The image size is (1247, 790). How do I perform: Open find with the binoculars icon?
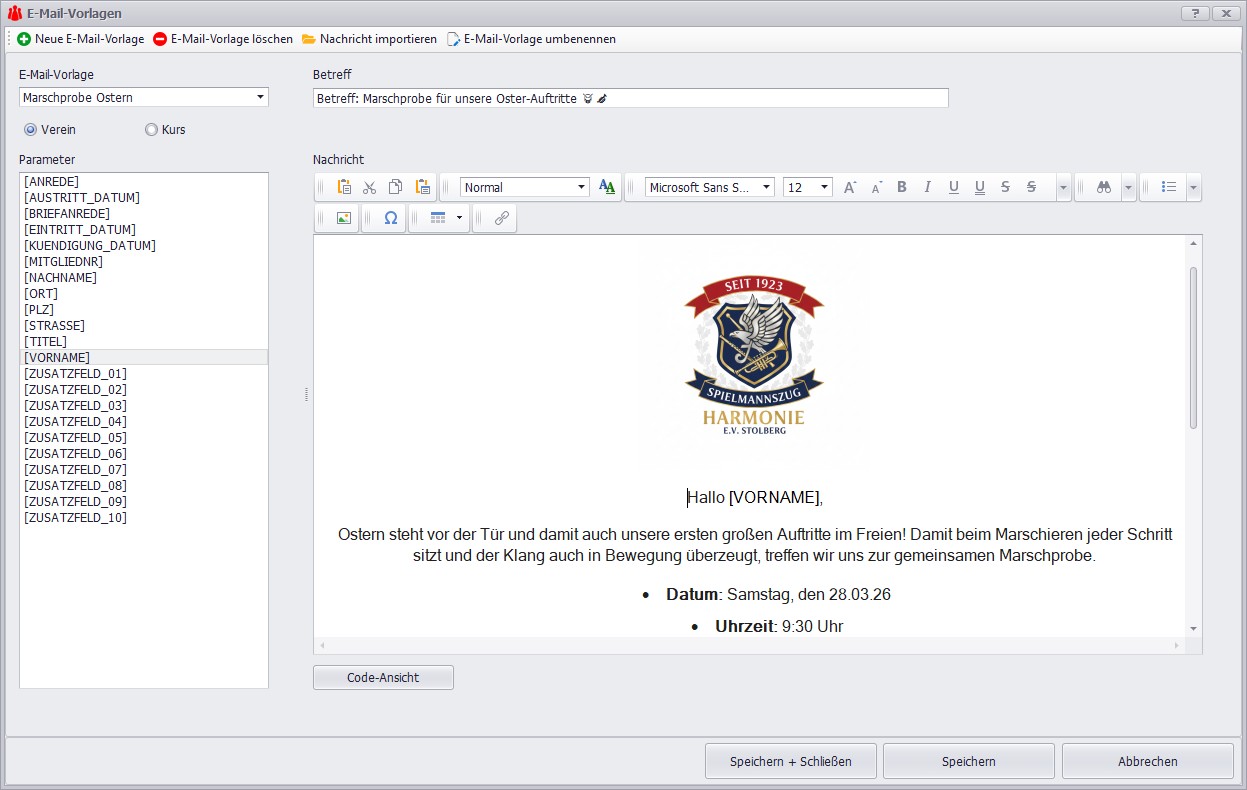(x=1104, y=187)
